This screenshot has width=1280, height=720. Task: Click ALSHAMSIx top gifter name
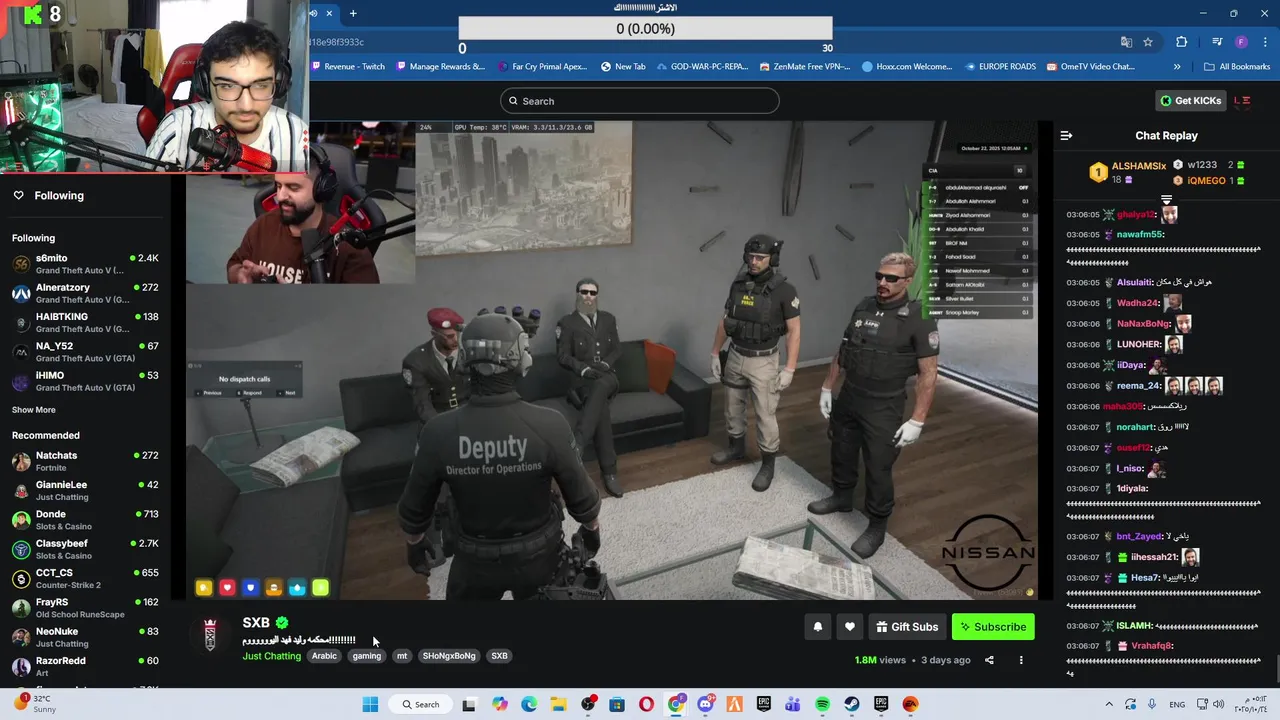[1139, 166]
